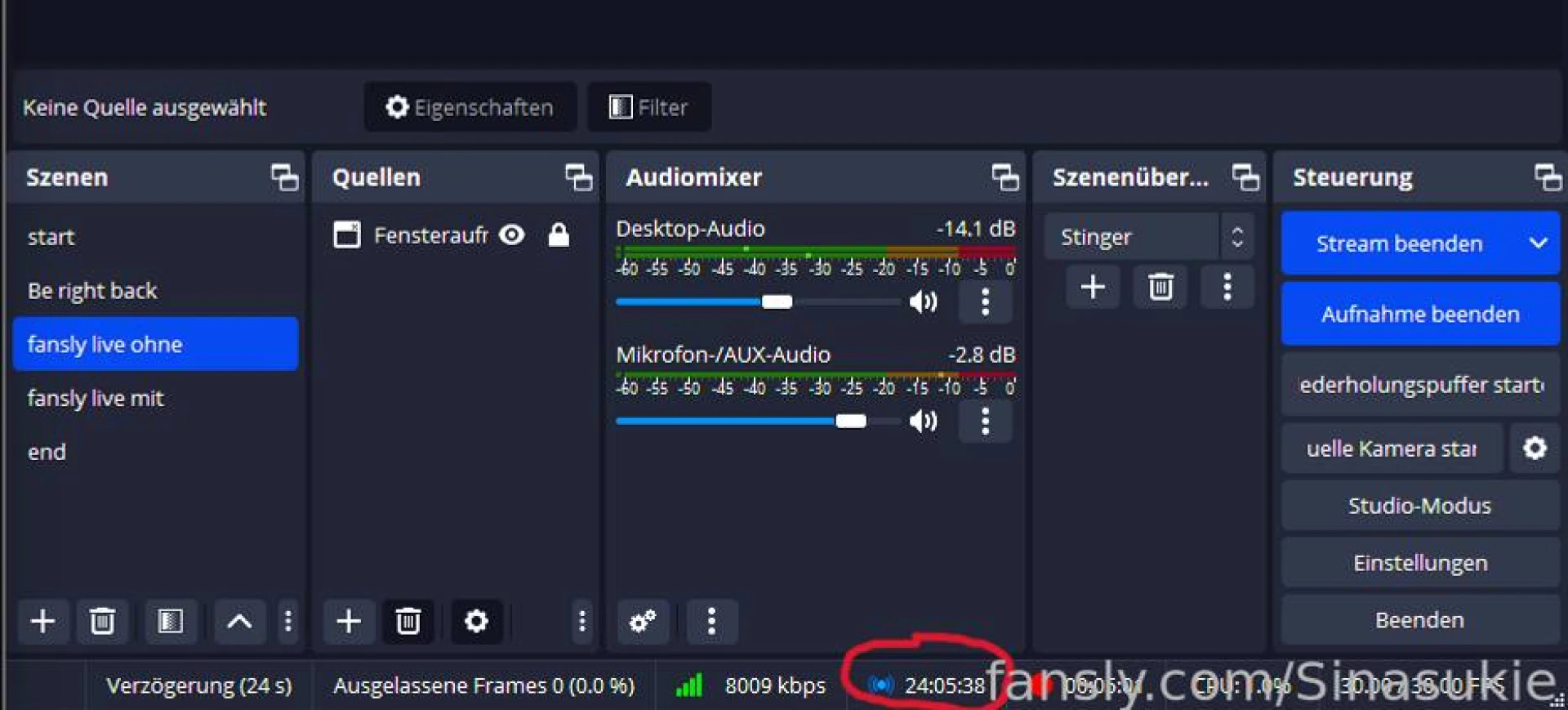Switch to 'fansly live mit' scene
Screen dimensions: 1568x710
pyautogui.click(x=96, y=399)
